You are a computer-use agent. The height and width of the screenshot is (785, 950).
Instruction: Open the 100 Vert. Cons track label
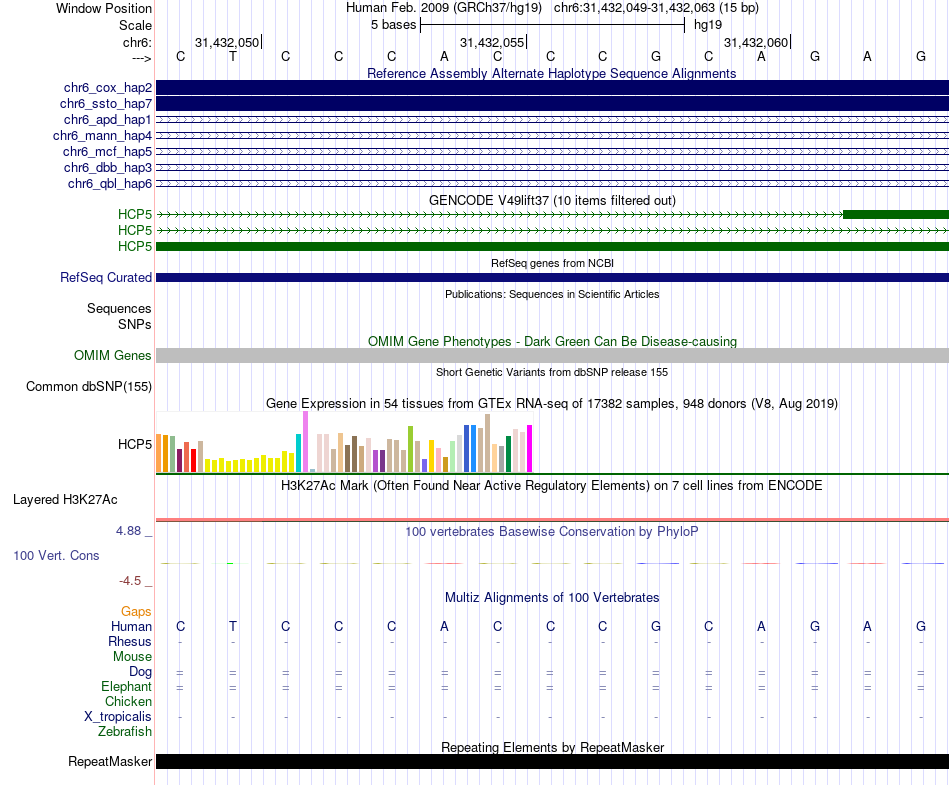click(x=56, y=555)
